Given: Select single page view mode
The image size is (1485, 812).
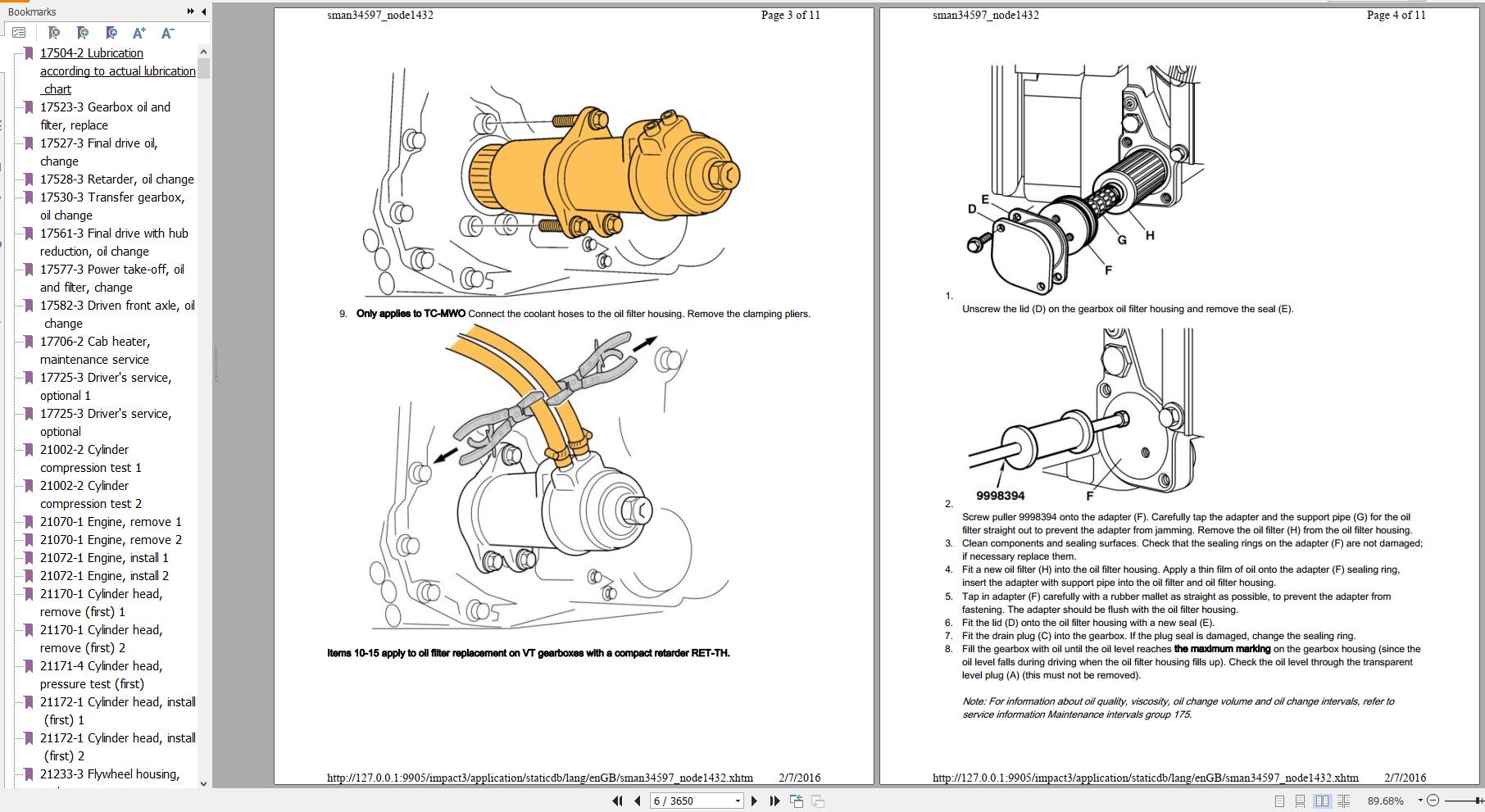Looking at the screenshot, I should (x=1280, y=801).
